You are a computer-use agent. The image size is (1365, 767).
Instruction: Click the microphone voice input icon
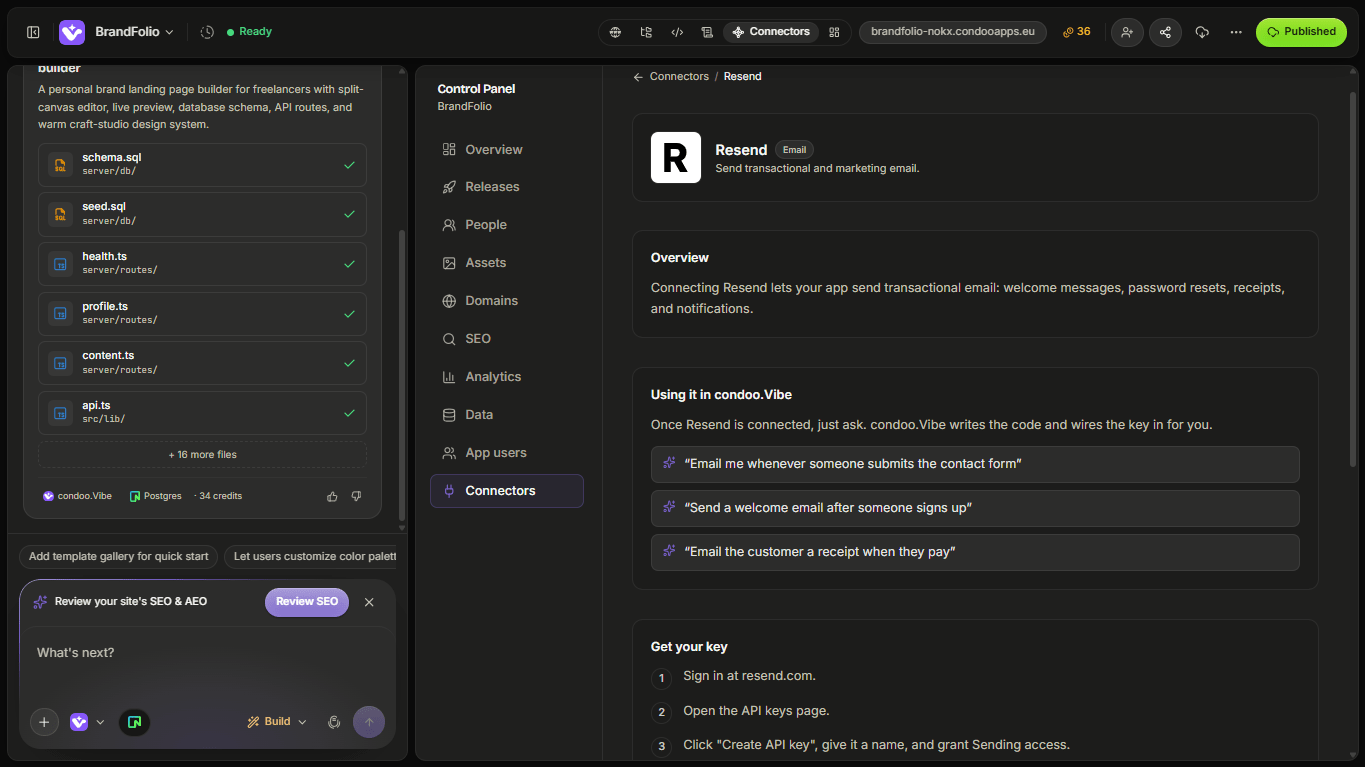pos(334,722)
